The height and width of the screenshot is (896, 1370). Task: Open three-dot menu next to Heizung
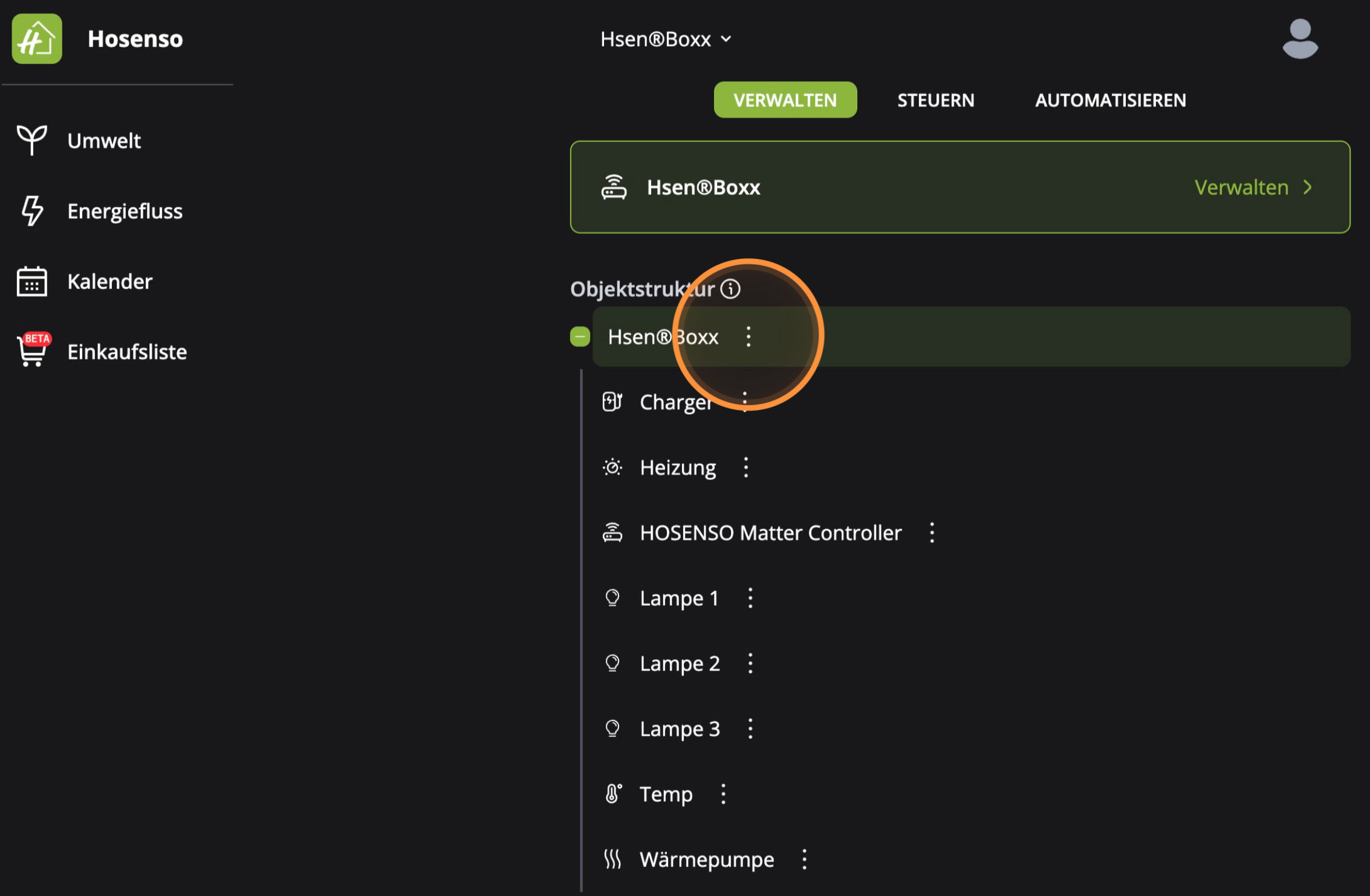pos(746,467)
